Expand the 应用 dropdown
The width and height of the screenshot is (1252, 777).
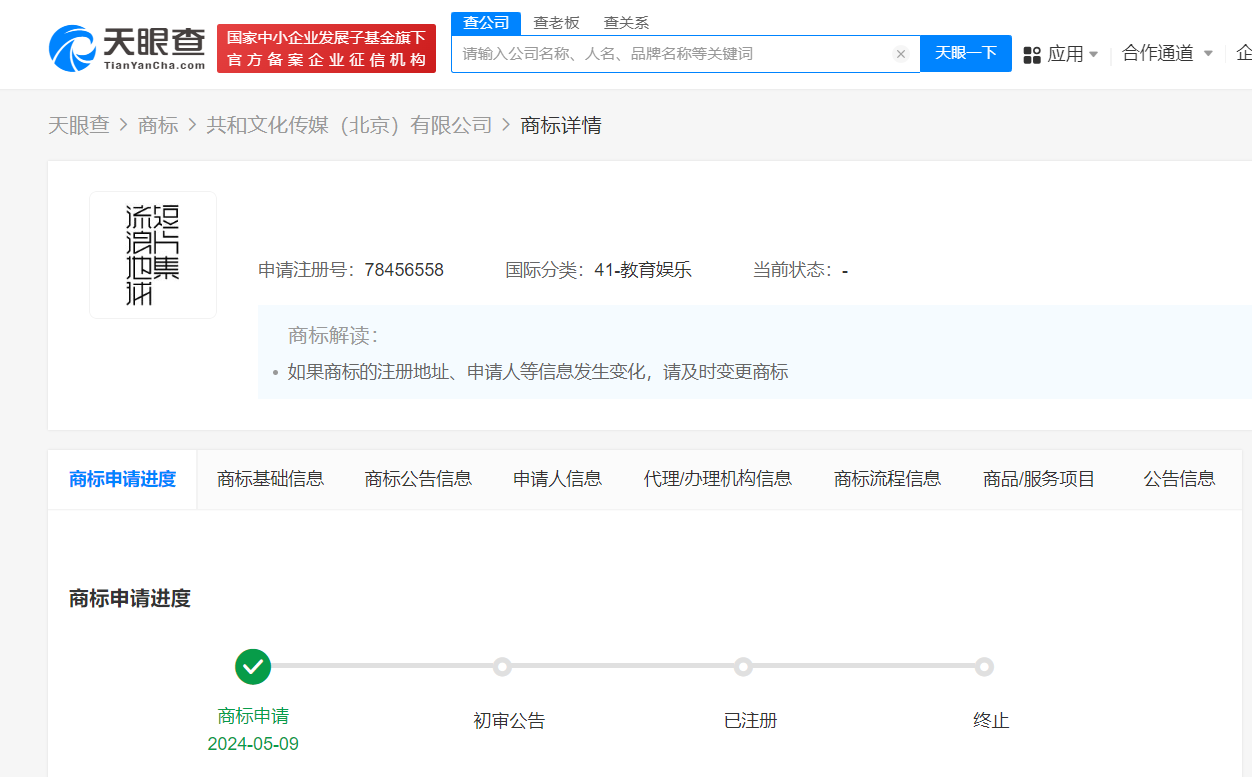1070,56
